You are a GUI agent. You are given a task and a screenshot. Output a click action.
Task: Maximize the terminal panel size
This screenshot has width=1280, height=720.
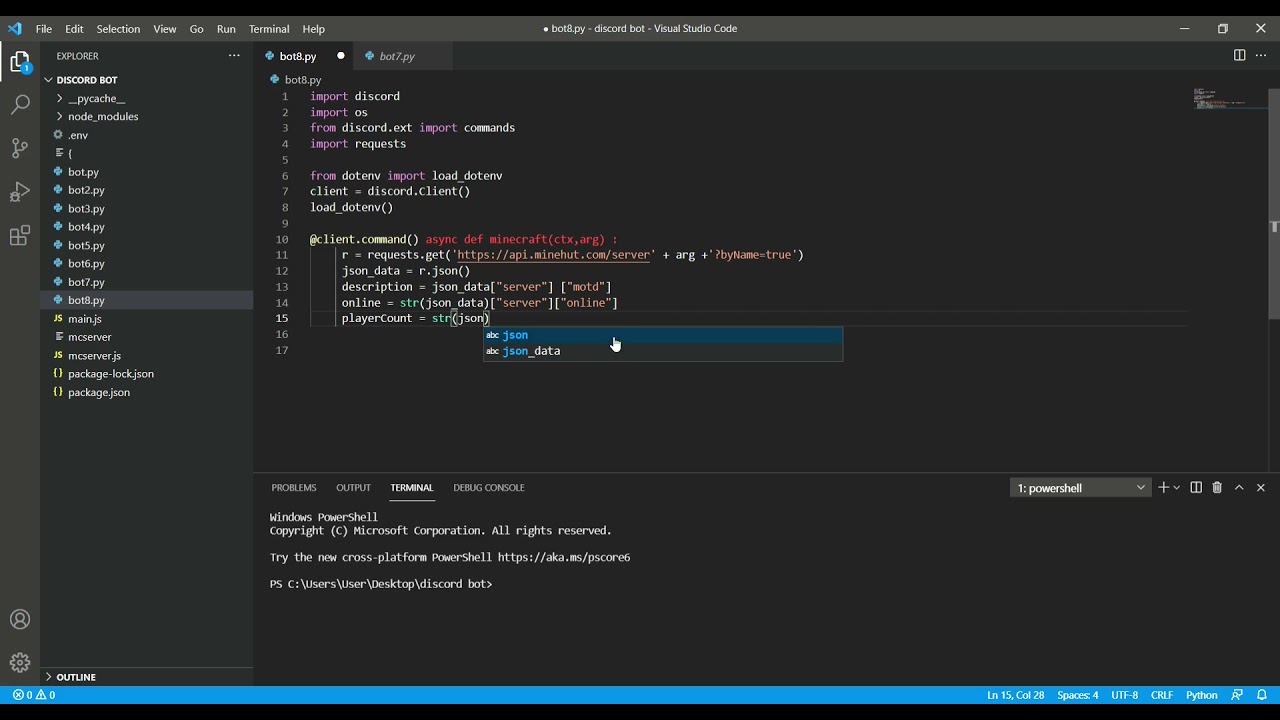1239,488
